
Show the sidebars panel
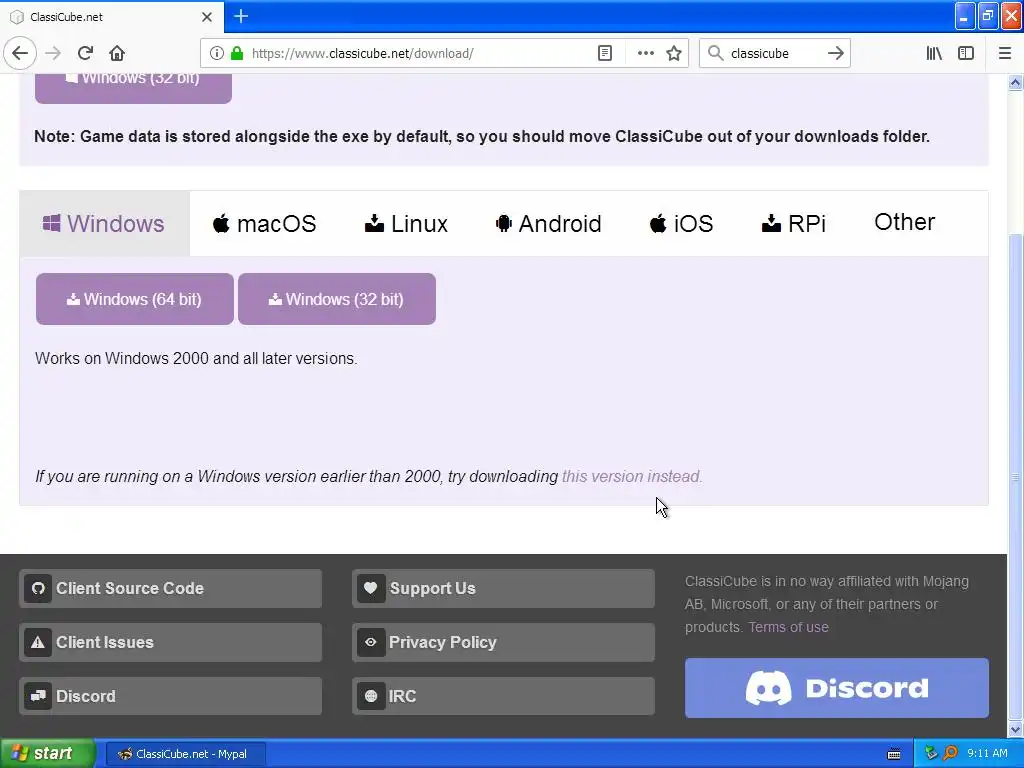pyautogui.click(x=966, y=53)
